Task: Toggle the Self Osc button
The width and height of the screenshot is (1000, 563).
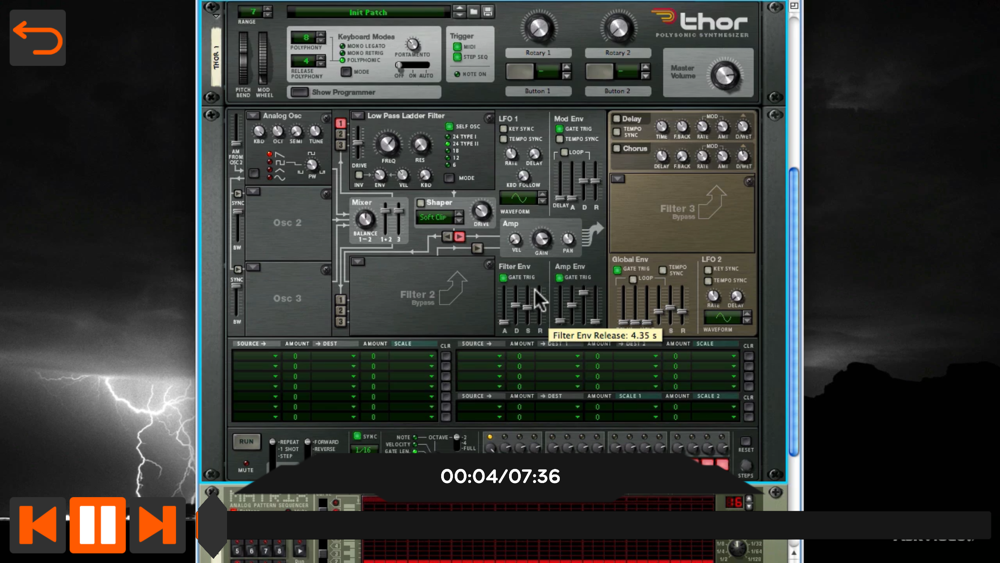Action: [x=450, y=126]
